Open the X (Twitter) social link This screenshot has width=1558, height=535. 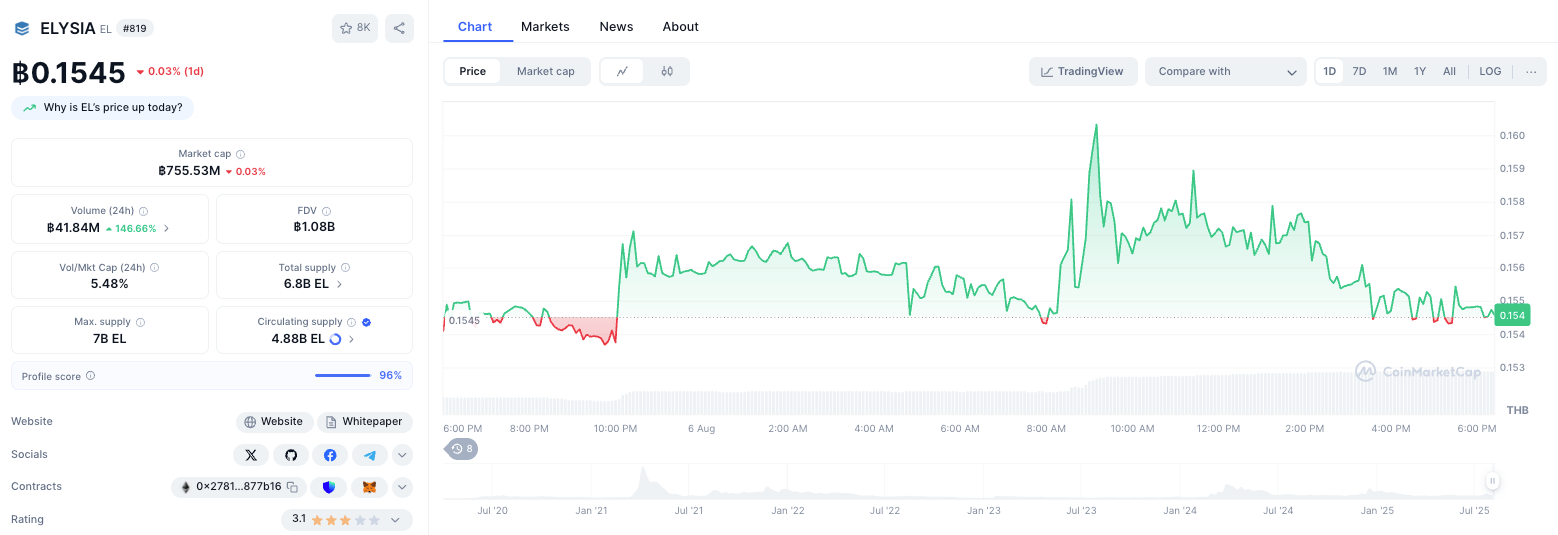click(251, 455)
